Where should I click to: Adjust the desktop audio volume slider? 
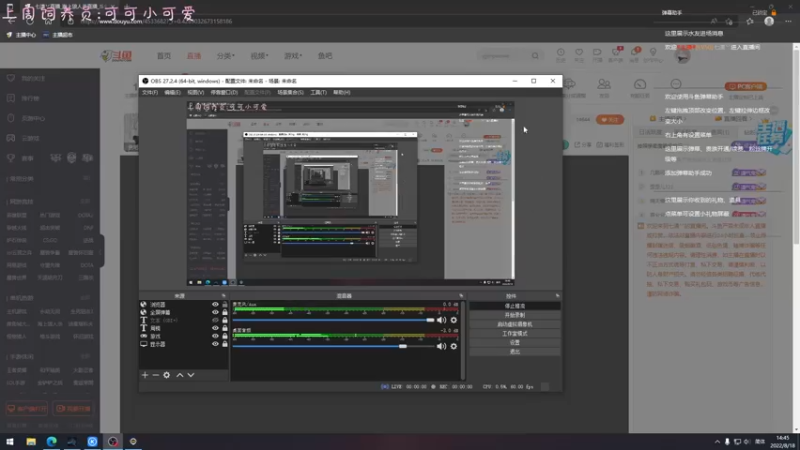pyautogui.click(x=333, y=346)
